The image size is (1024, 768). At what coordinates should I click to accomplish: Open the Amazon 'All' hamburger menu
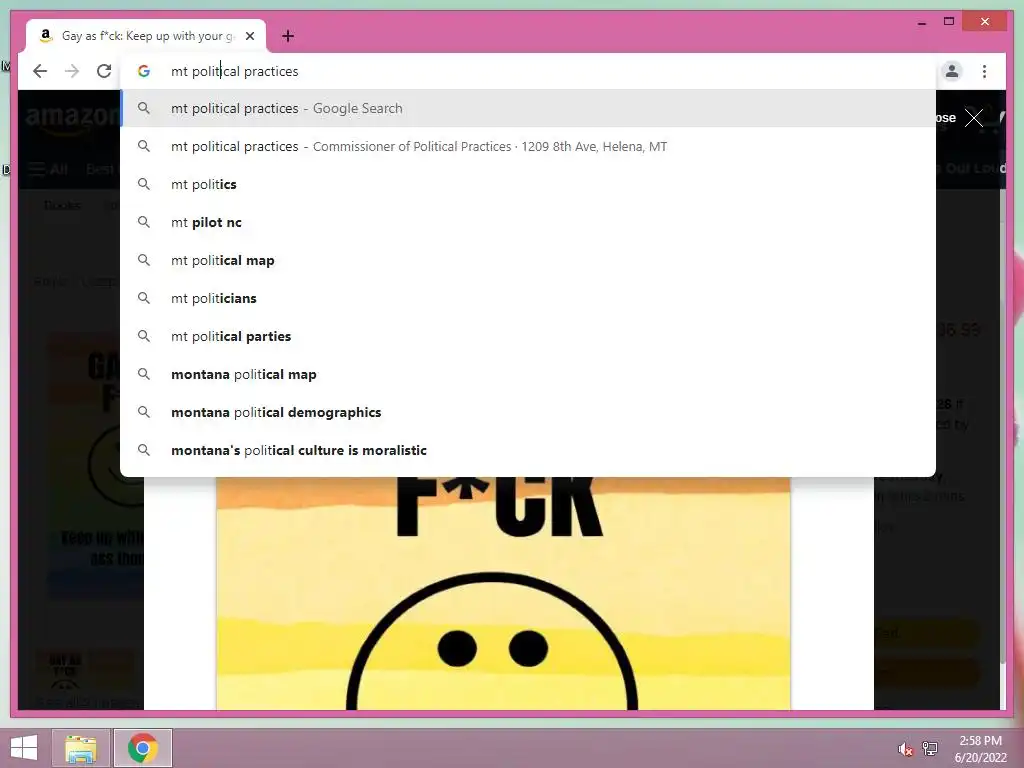[x=49, y=169]
